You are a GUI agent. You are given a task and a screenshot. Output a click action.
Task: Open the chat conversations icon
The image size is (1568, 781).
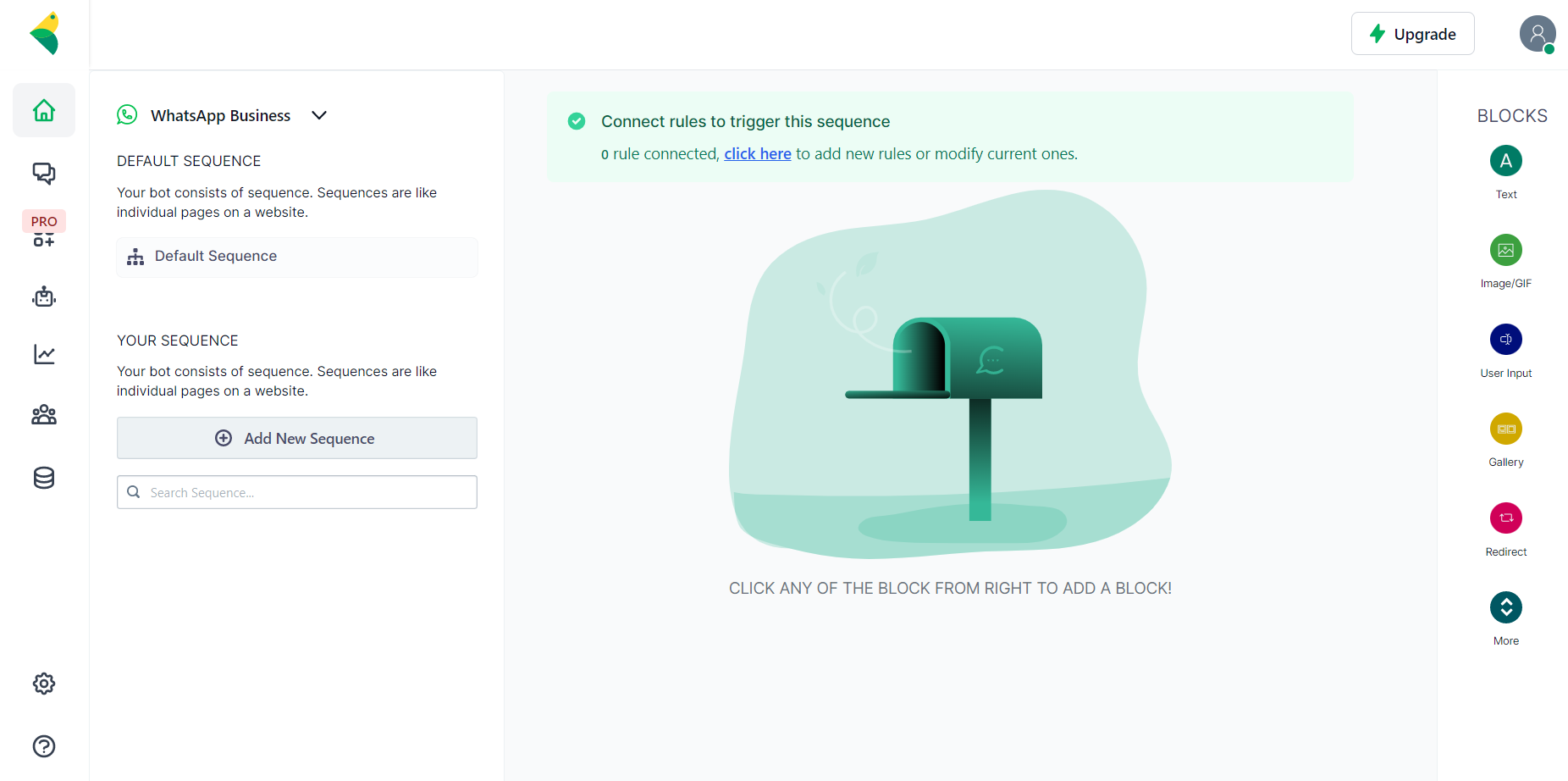[44, 174]
